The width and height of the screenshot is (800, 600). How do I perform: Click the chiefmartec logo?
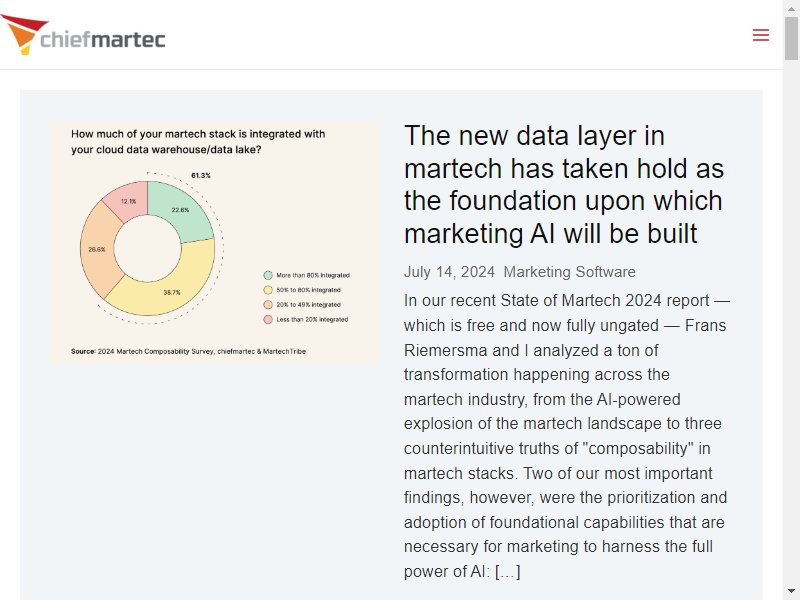(x=83, y=34)
